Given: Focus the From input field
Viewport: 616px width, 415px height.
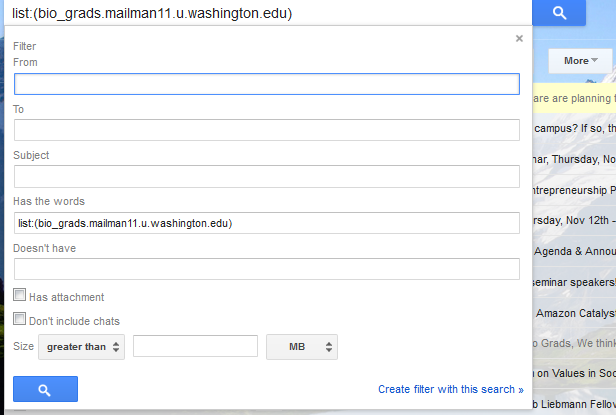Looking at the screenshot, I should [x=266, y=84].
